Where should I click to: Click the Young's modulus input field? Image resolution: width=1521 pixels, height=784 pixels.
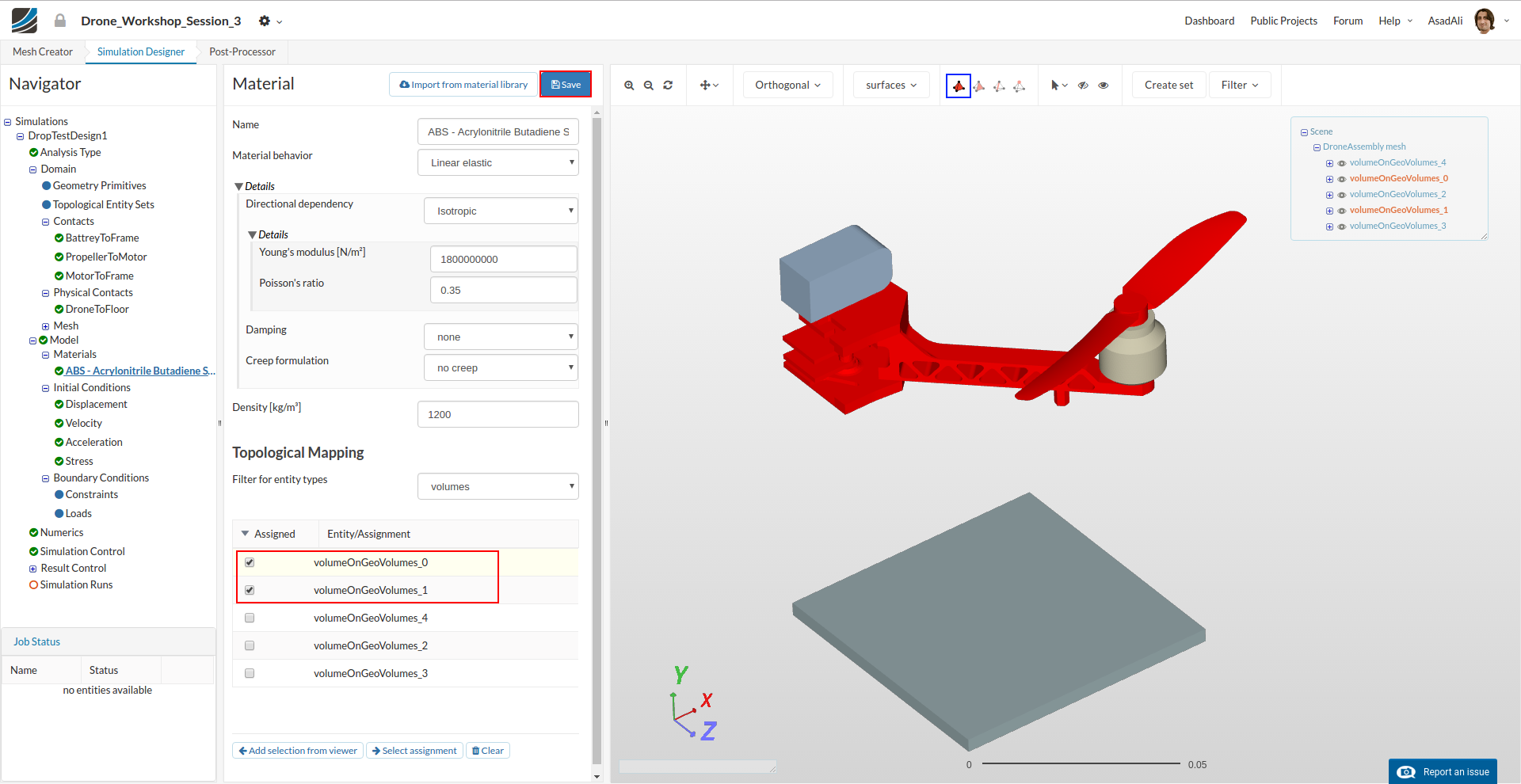click(x=503, y=260)
